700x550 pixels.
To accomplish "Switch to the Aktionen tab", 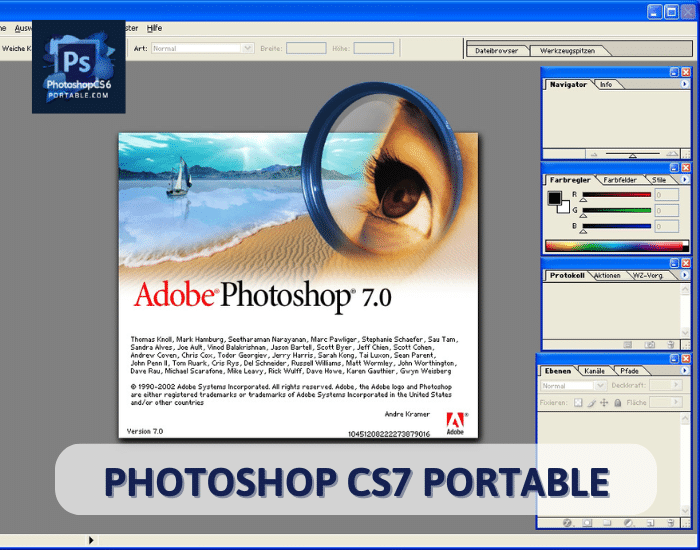I will click(607, 275).
